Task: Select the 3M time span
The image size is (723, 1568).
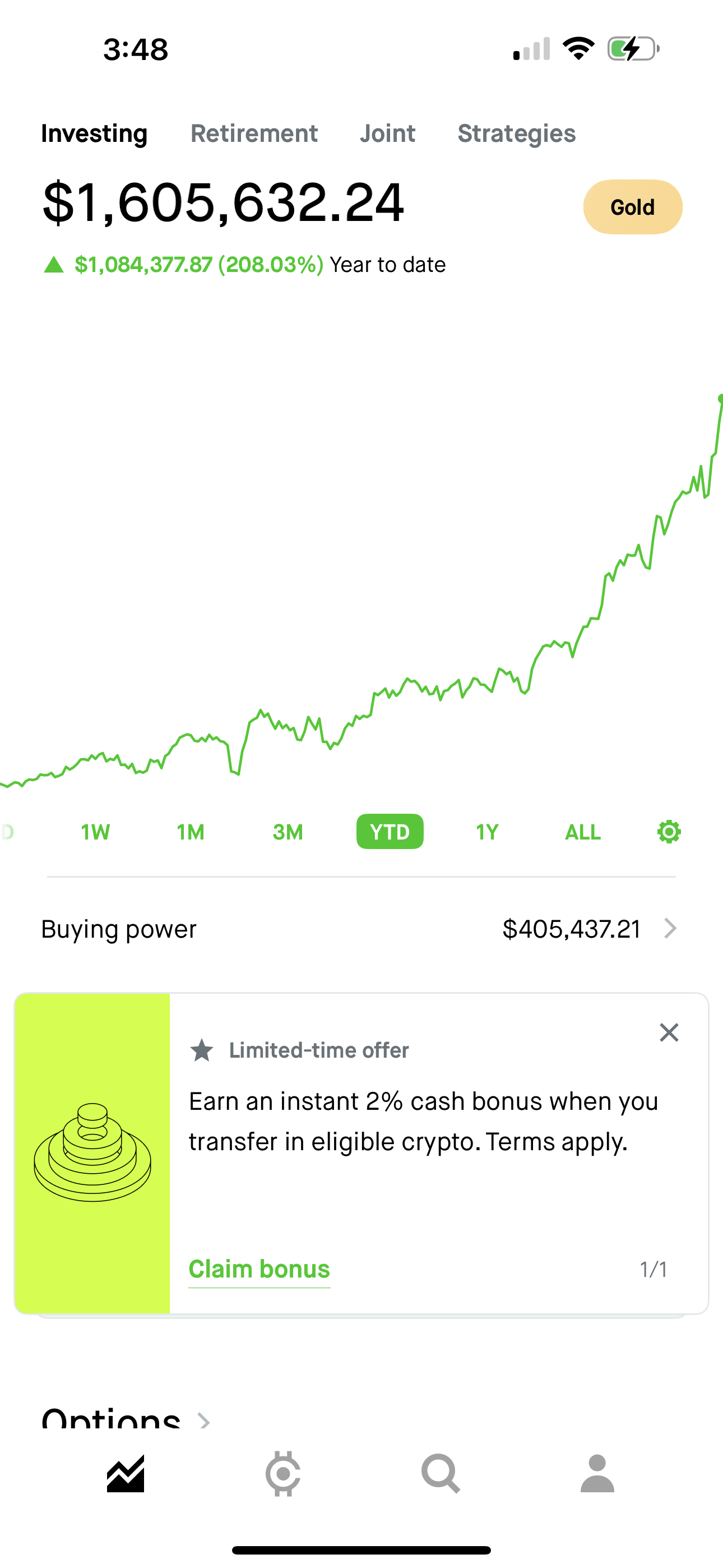Action: click(x=288, y=832)
